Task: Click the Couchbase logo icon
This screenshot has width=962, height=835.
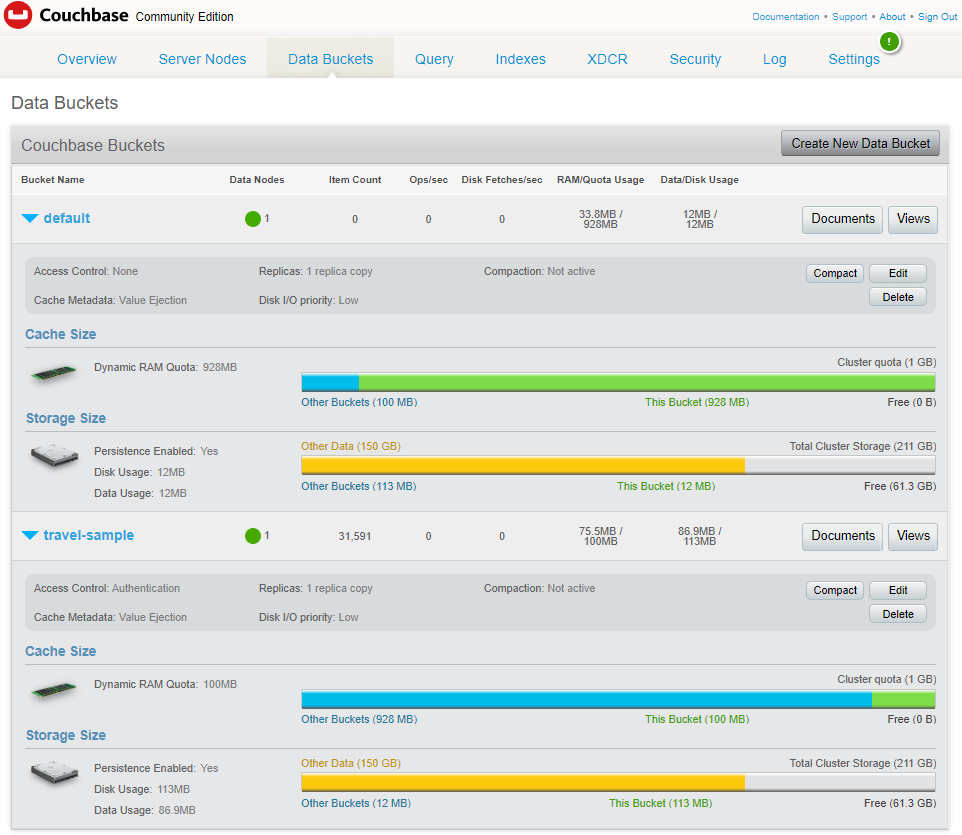Action: tap(18, 15)
